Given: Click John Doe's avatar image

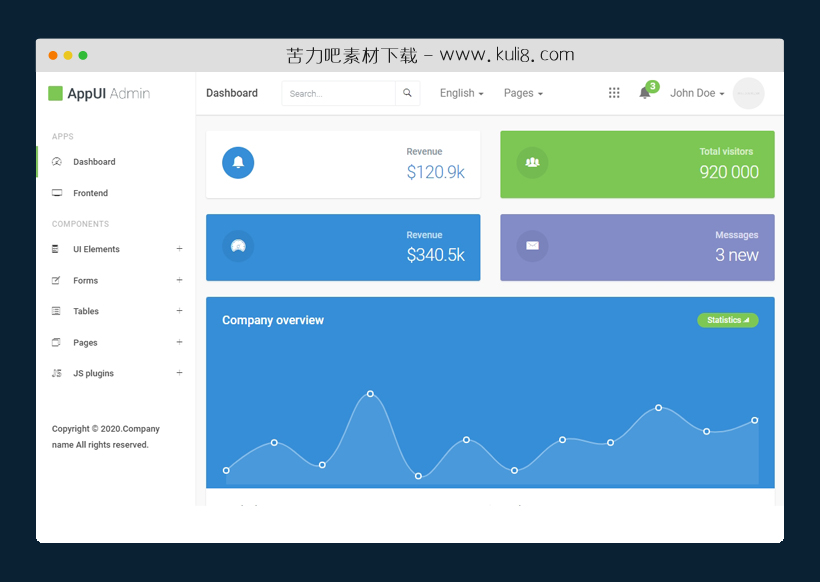Looking at the screenshot, I should [748, 93].
